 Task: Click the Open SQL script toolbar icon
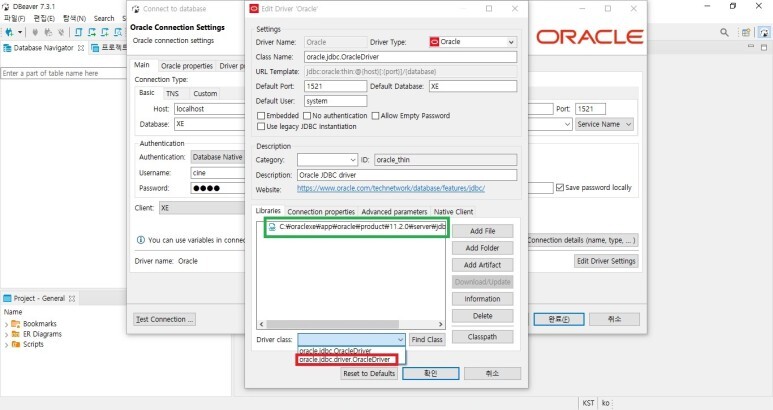pos(92,32)
